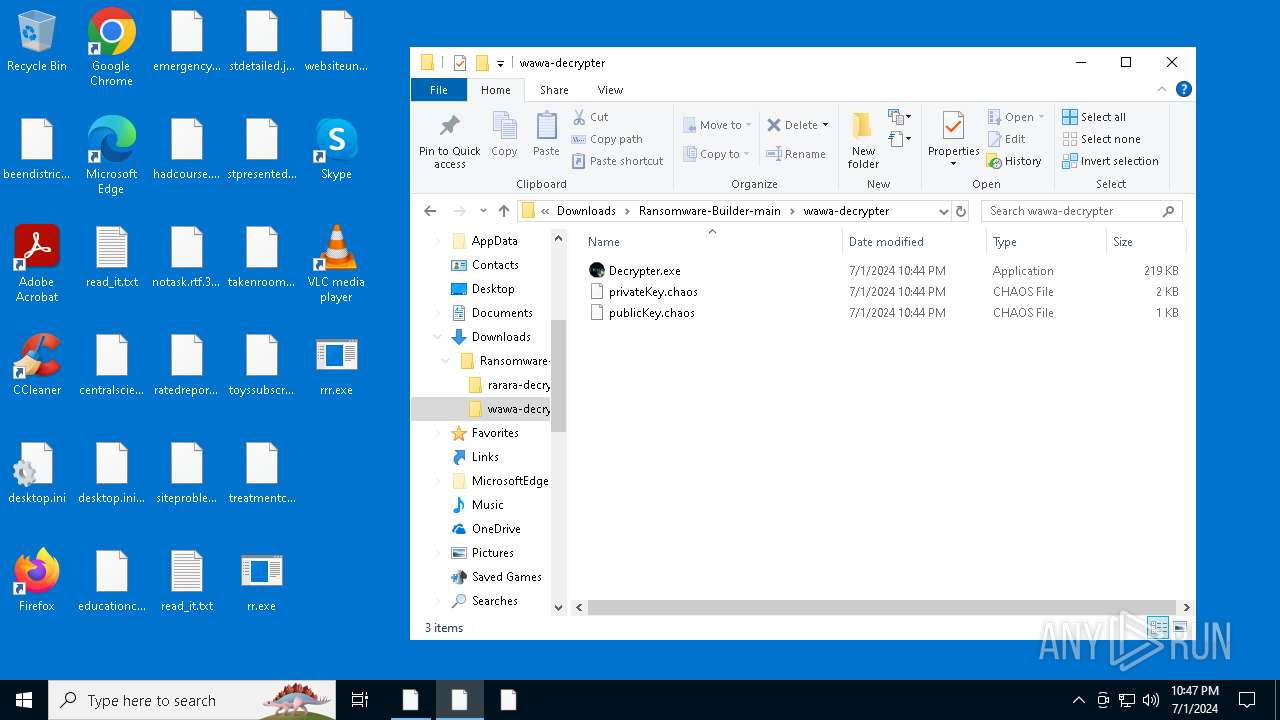The image size is (1280, 720).
Task: Expand the Delete dropdown arrow
Action: click(825, 125)
